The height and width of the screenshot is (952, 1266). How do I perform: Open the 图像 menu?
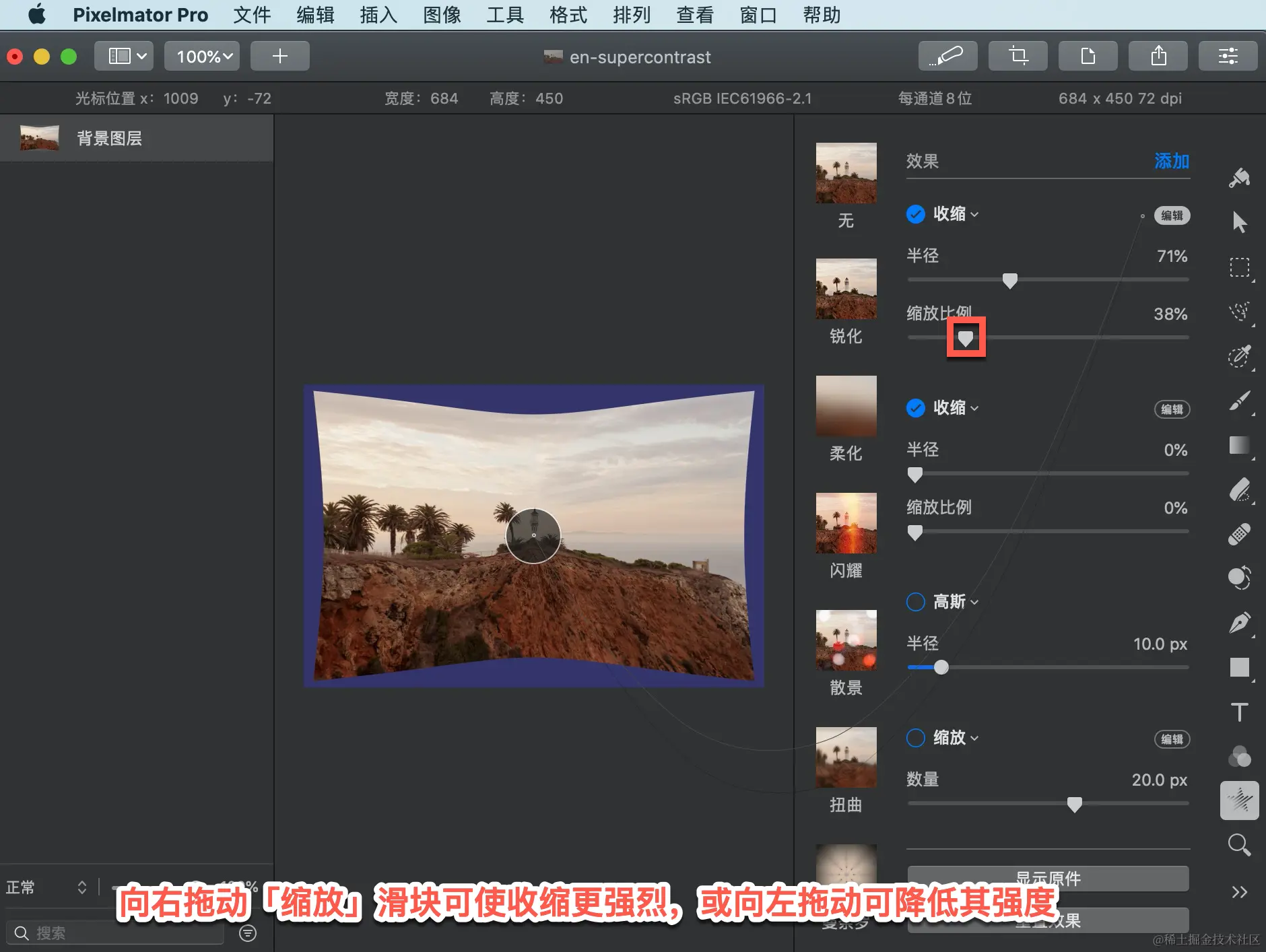(442, 15)
